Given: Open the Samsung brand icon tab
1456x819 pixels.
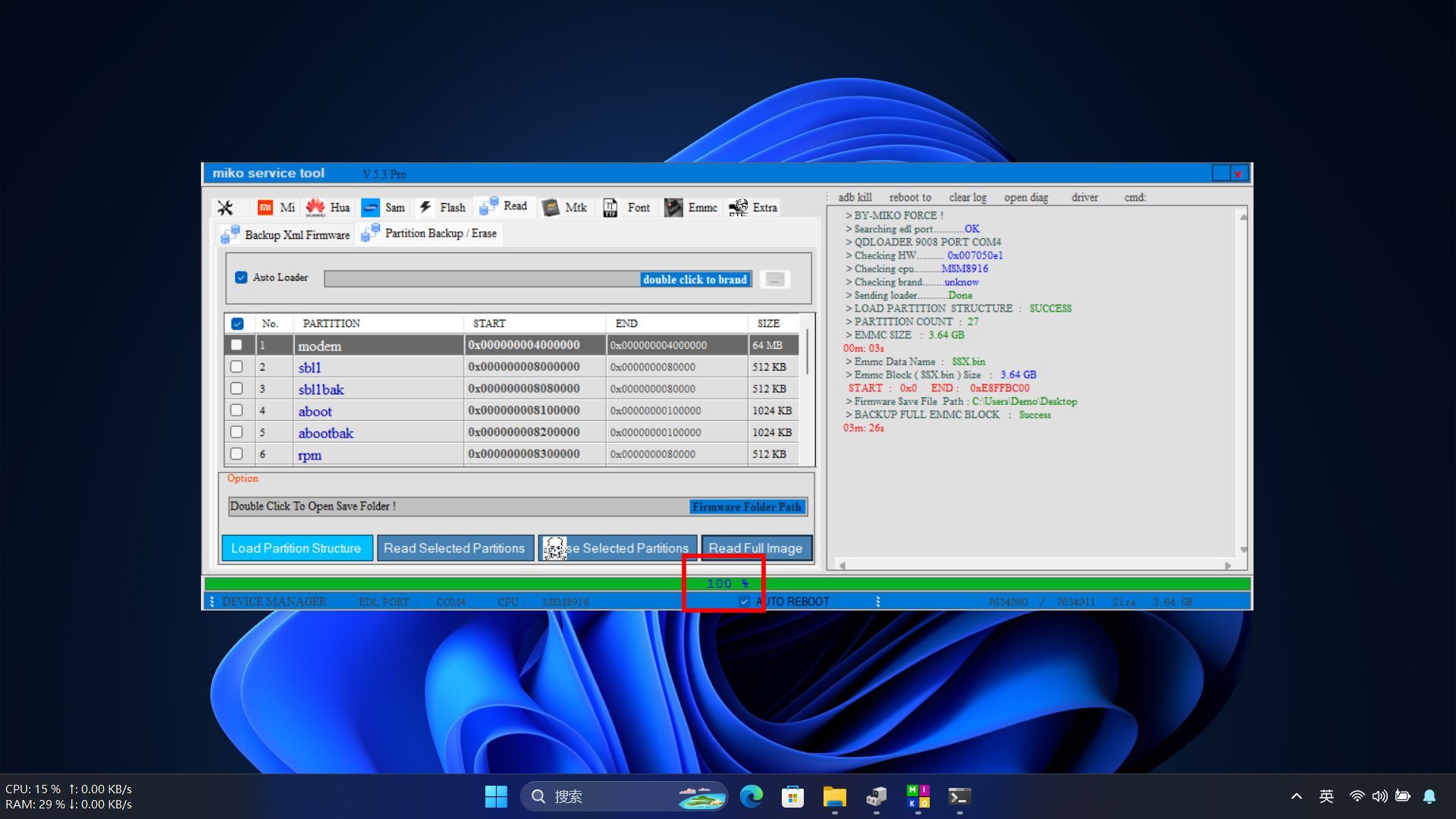Looking at the screenshot, I should (x=370, y=208).
